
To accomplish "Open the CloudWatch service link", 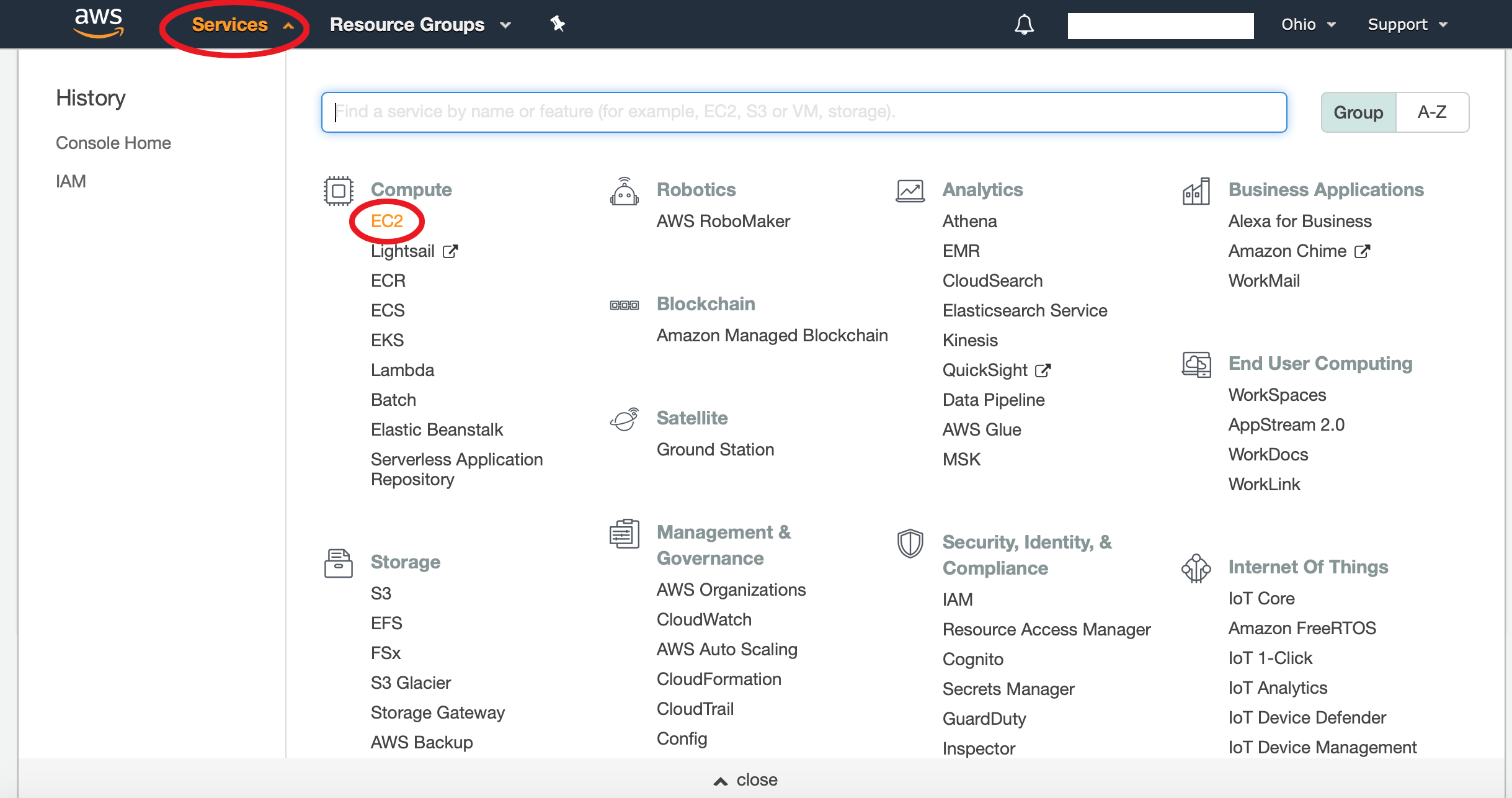I will (704, 619).
